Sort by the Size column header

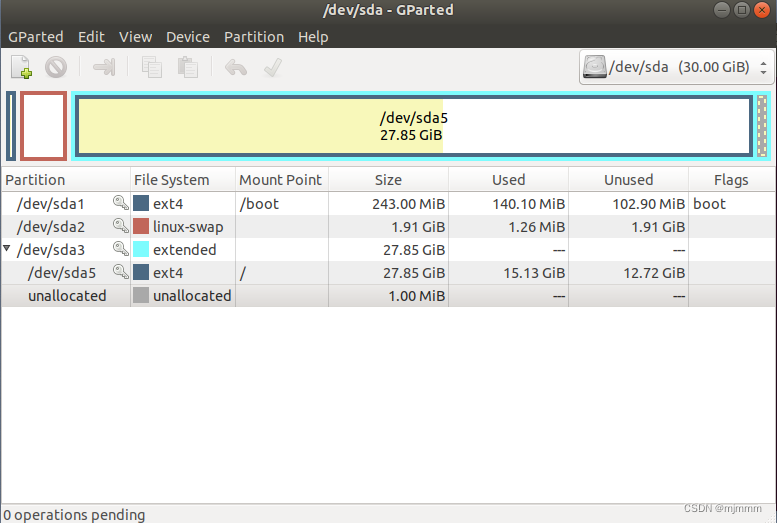[x=388, y=179]
